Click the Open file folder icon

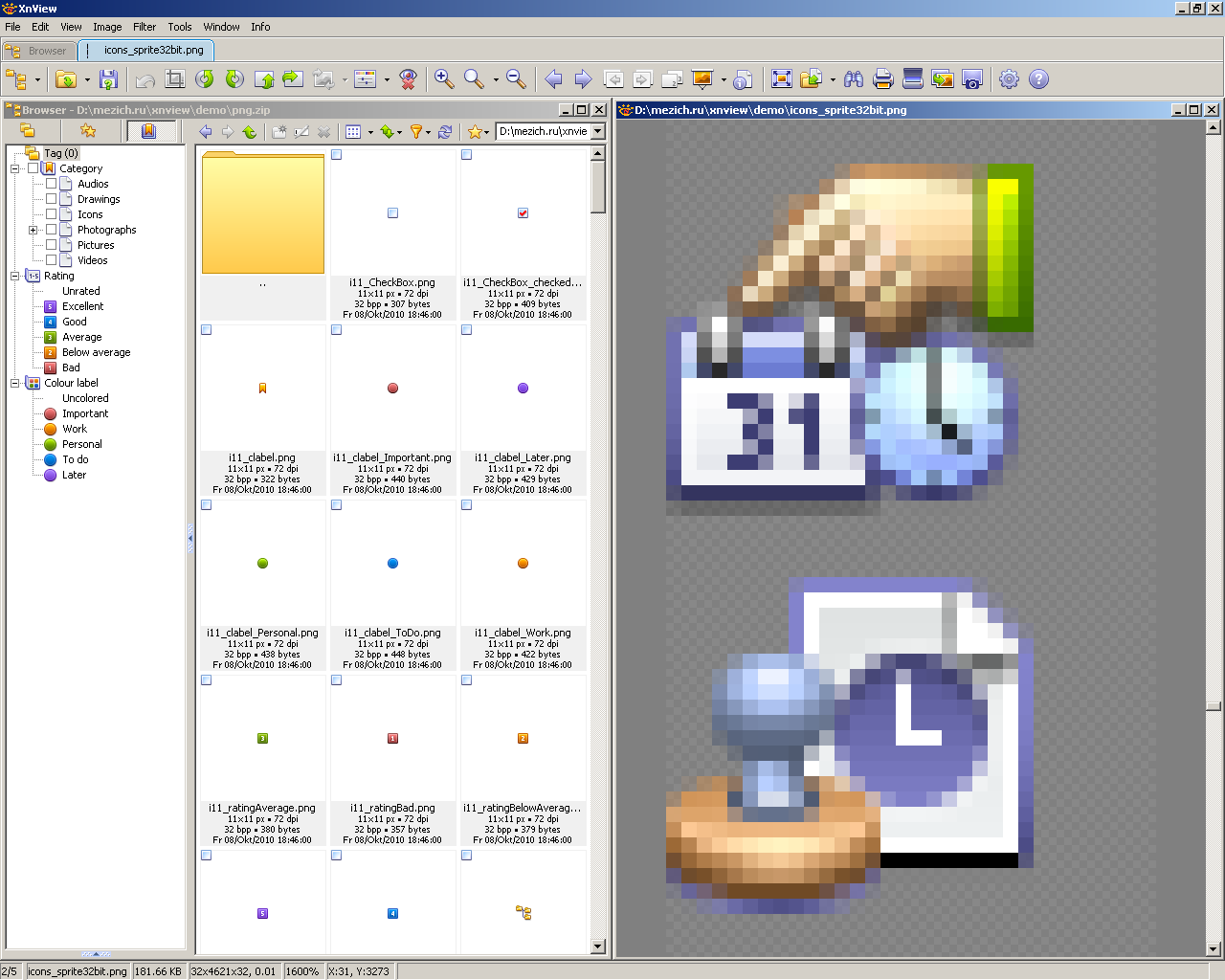point(66,79)
